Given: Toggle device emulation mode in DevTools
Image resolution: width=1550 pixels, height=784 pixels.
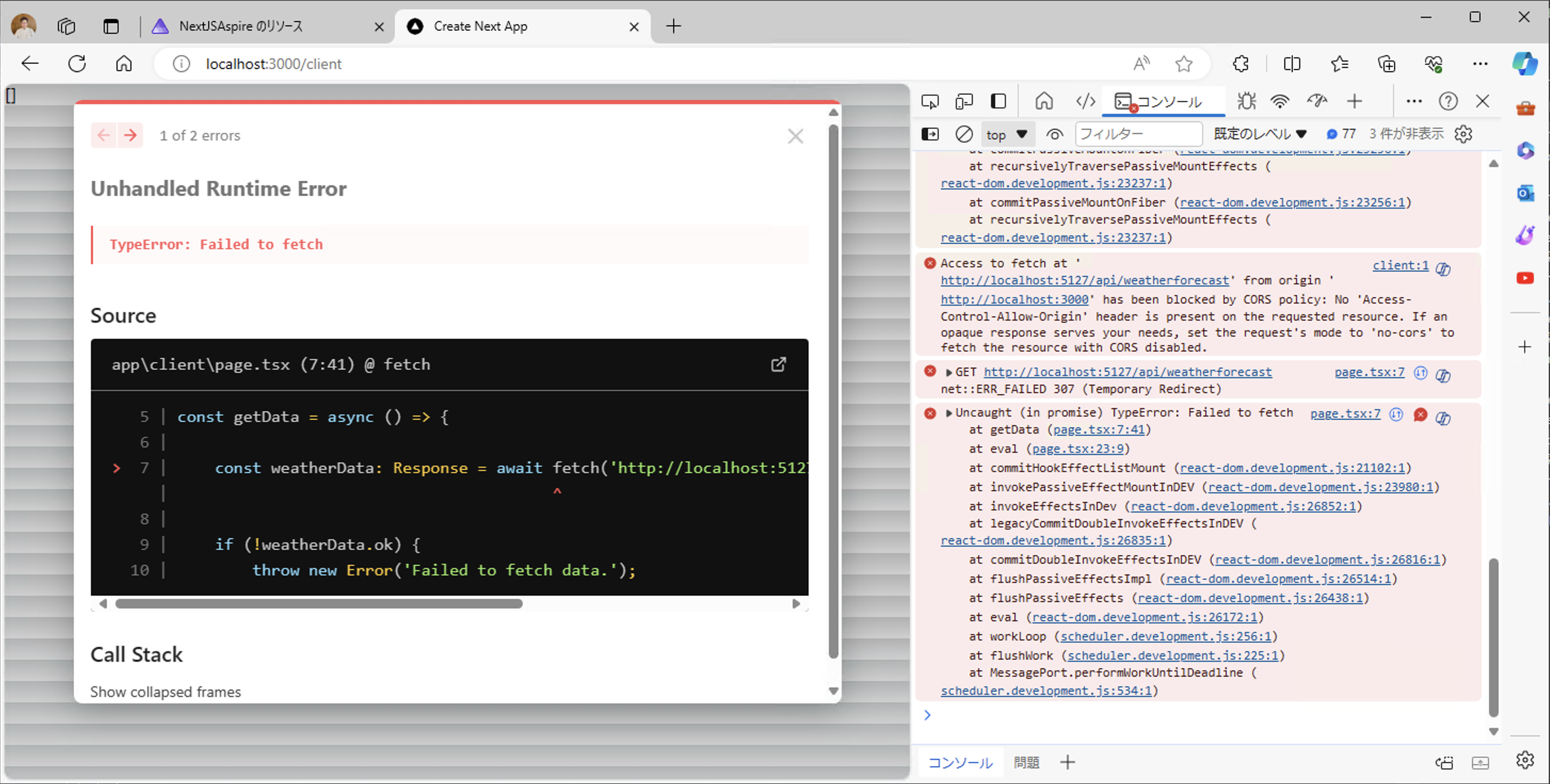Looking at the screenshot, I should [x=963, y=101].
